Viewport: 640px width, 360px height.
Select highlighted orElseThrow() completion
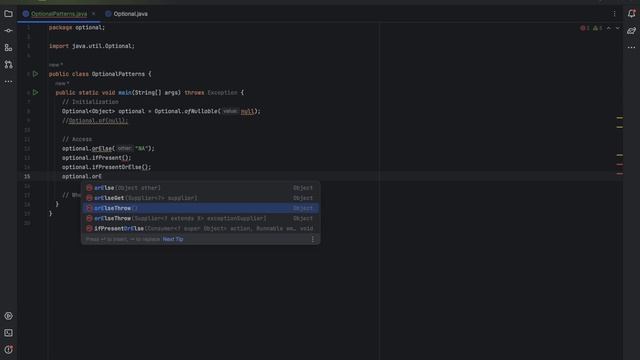click(200, 208)
